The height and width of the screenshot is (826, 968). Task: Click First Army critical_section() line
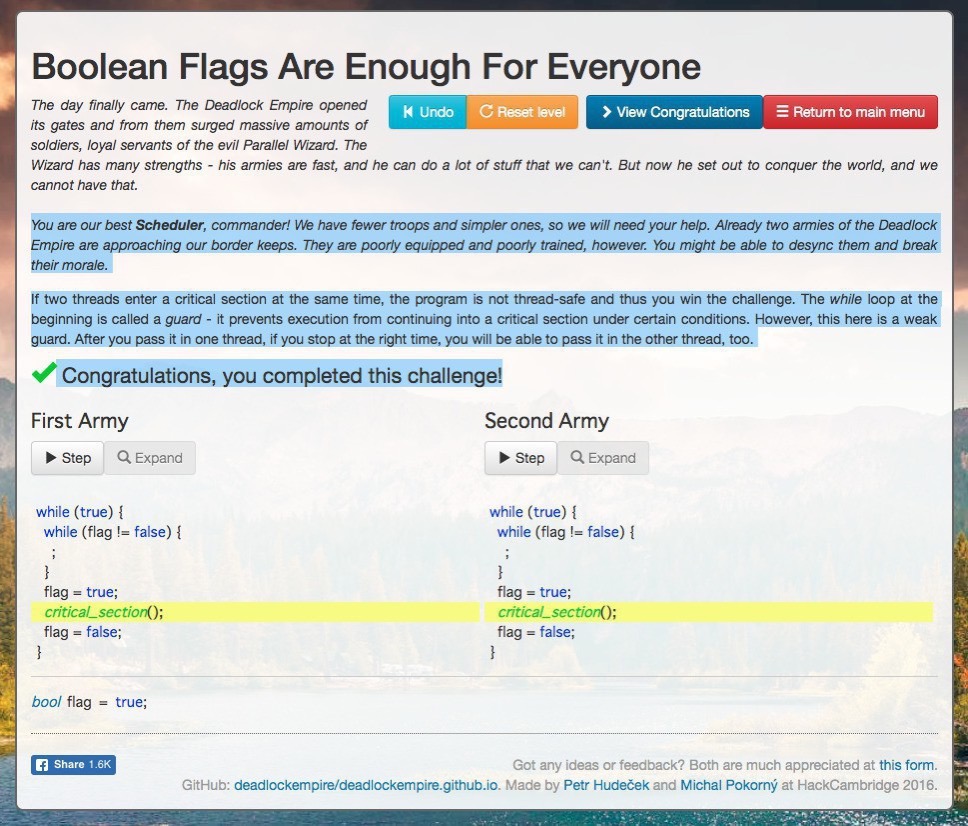255,612
